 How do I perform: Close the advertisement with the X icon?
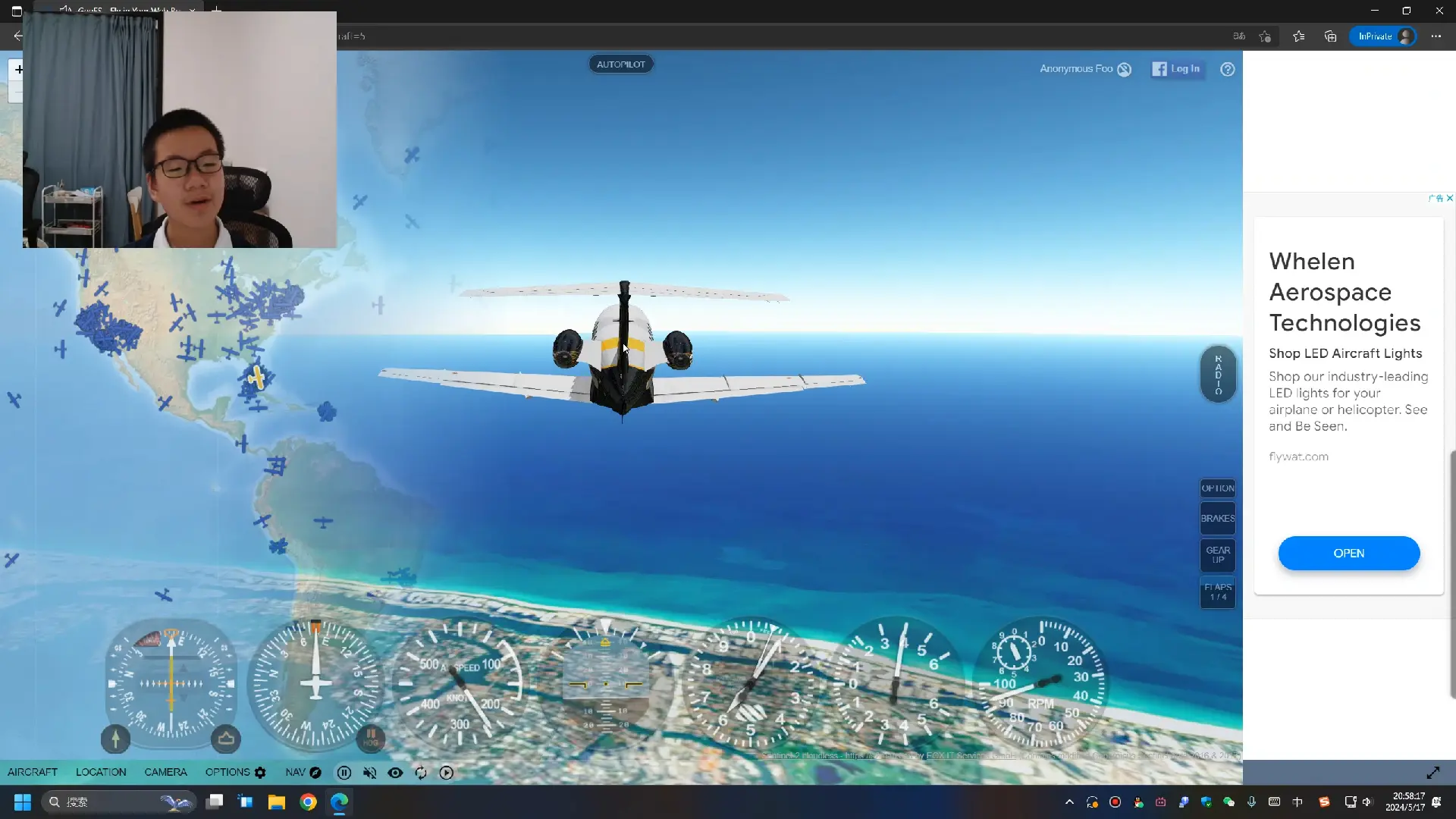[x=1450, y=198]
